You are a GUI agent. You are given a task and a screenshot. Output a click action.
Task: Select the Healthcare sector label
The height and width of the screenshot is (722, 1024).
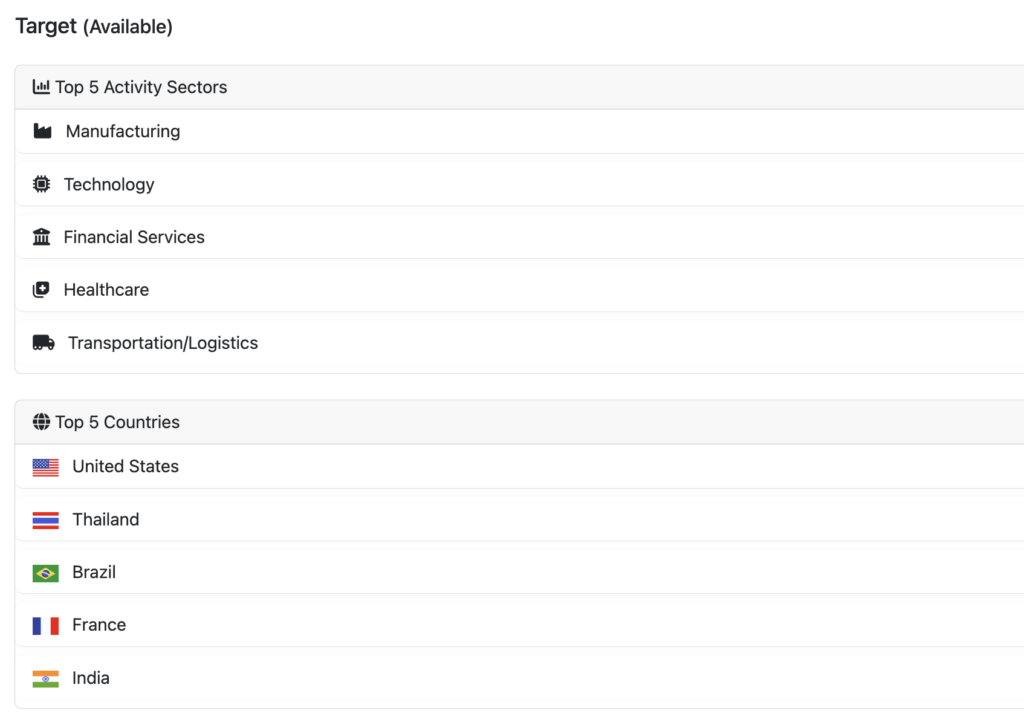pos(106,290)
